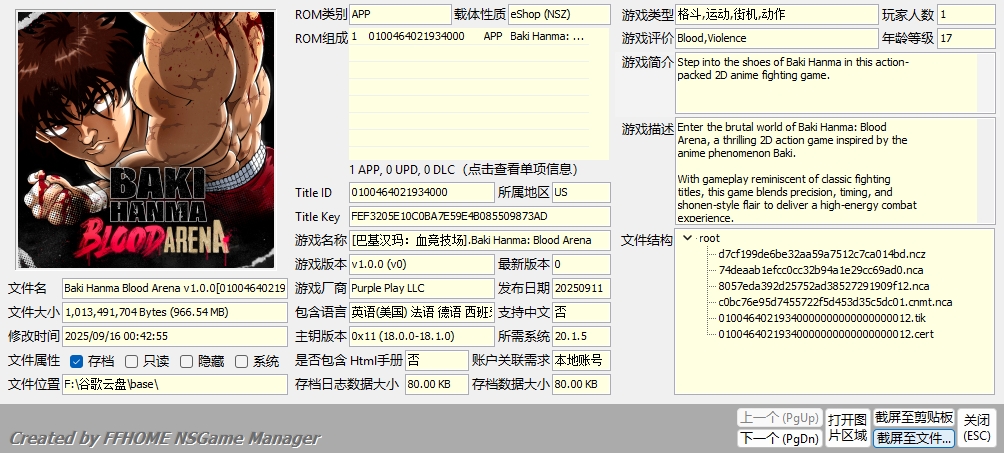Click the 最新版本 value 0
This screenshot has height=453, width=1004.
[581, 264]
